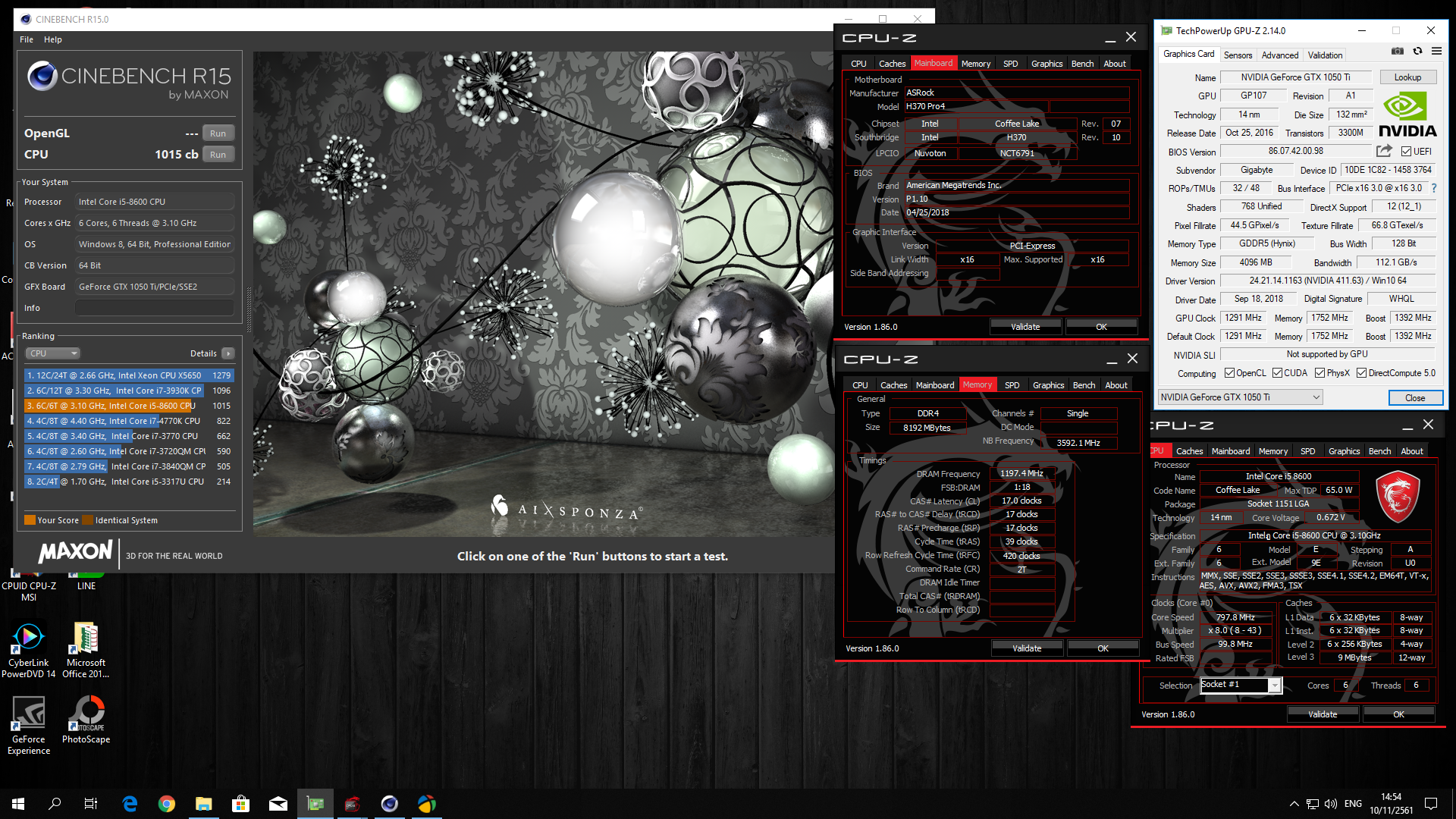The width and height of the screenshot is (1456, 819).
Task: Toggle the PhysX checkbox
Action: (1319, 373)
